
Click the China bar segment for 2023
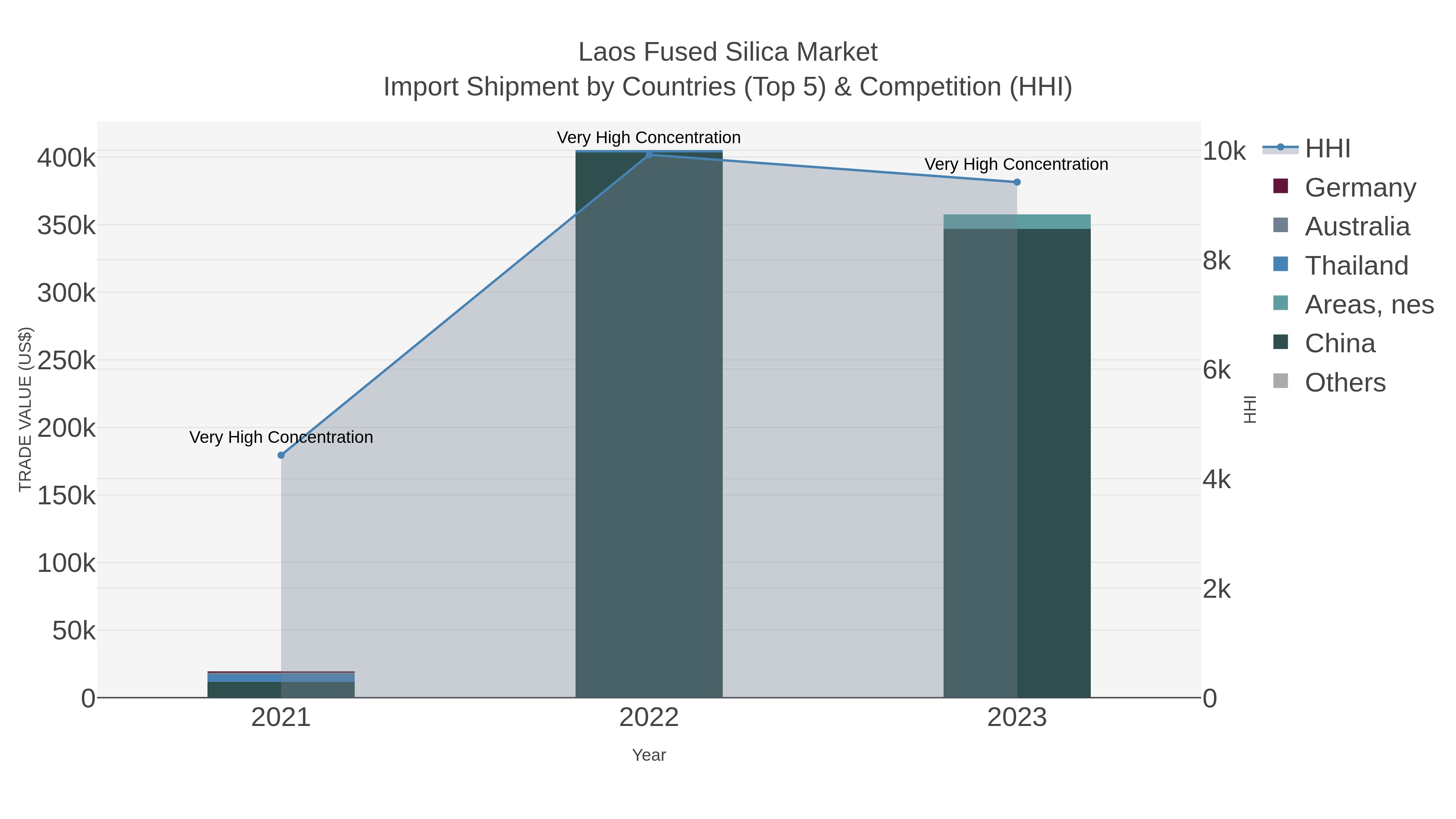click(x=1017, y=463)
